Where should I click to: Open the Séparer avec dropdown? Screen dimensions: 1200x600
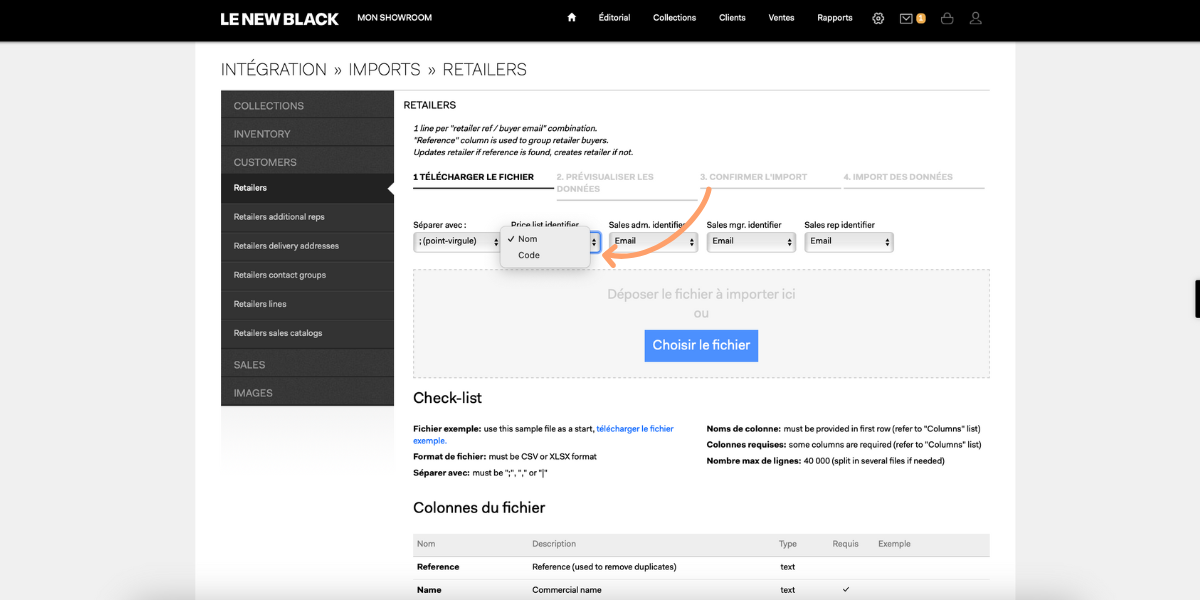(x=457, y=241)
